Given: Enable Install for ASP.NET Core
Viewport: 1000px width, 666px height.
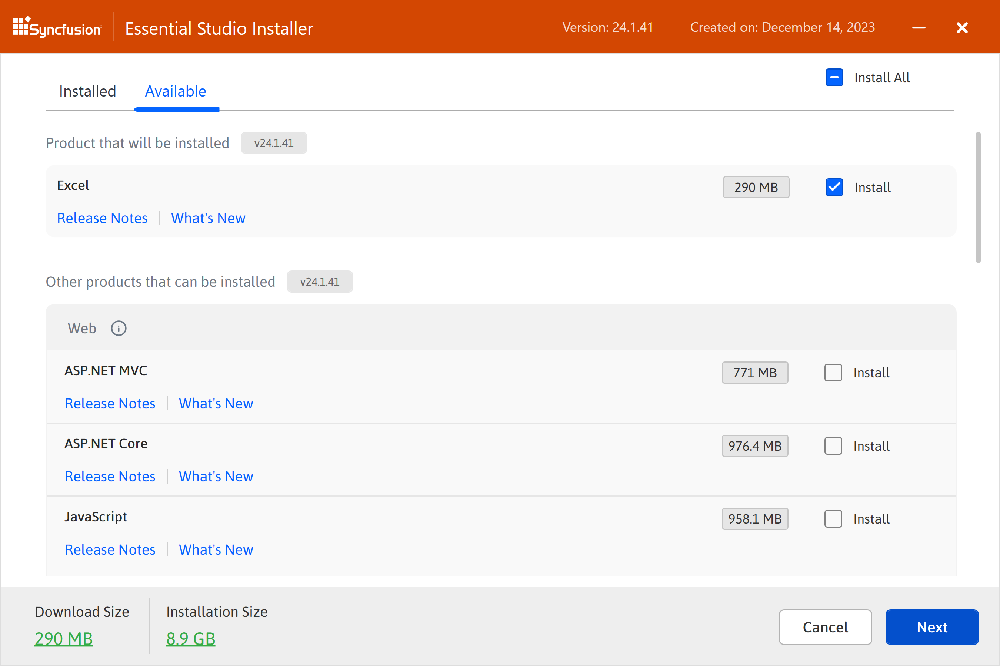Looking at the screenshot, I should [833, 445].
